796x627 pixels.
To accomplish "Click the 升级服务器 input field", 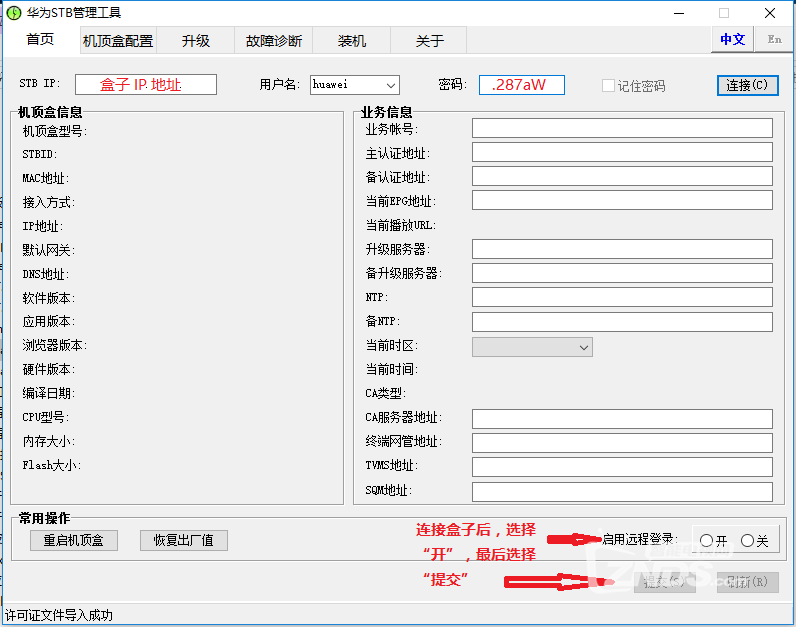I will click(x=622, y=249).
